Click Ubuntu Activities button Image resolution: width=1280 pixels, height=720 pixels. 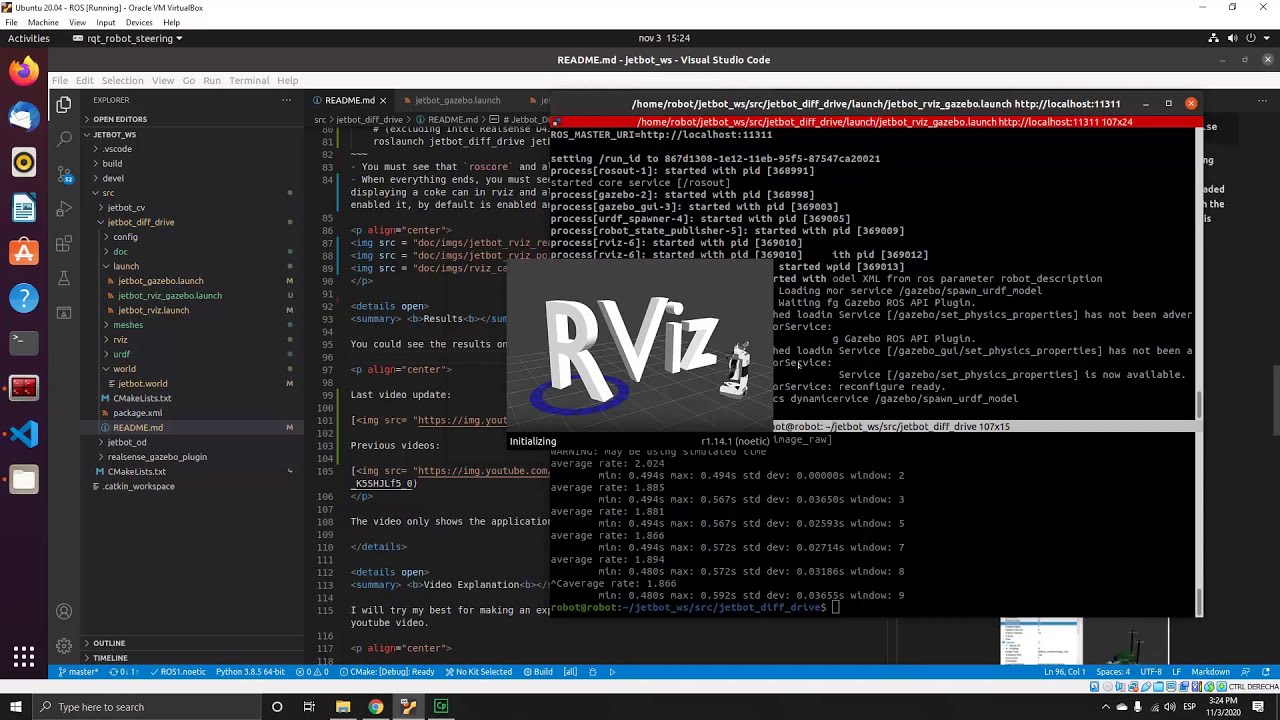pyautogui.click(x=29, y=38)
